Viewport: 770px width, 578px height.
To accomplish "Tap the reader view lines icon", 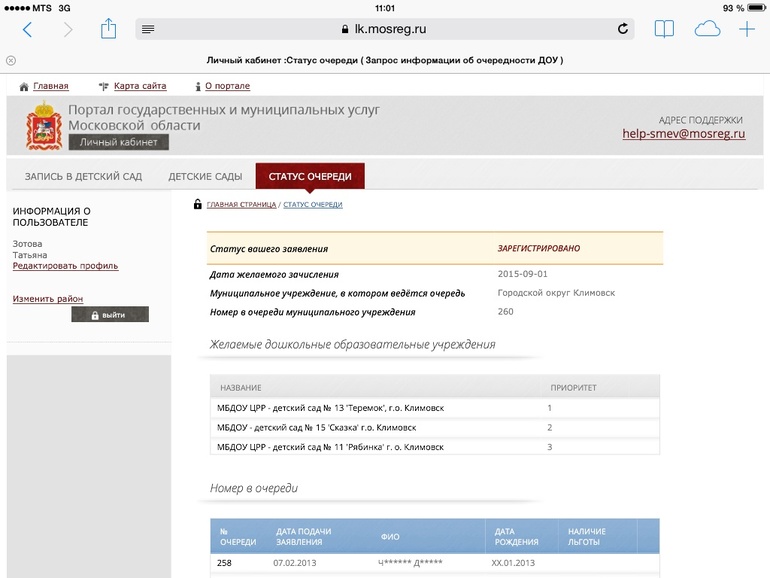I will coord(148,30).
